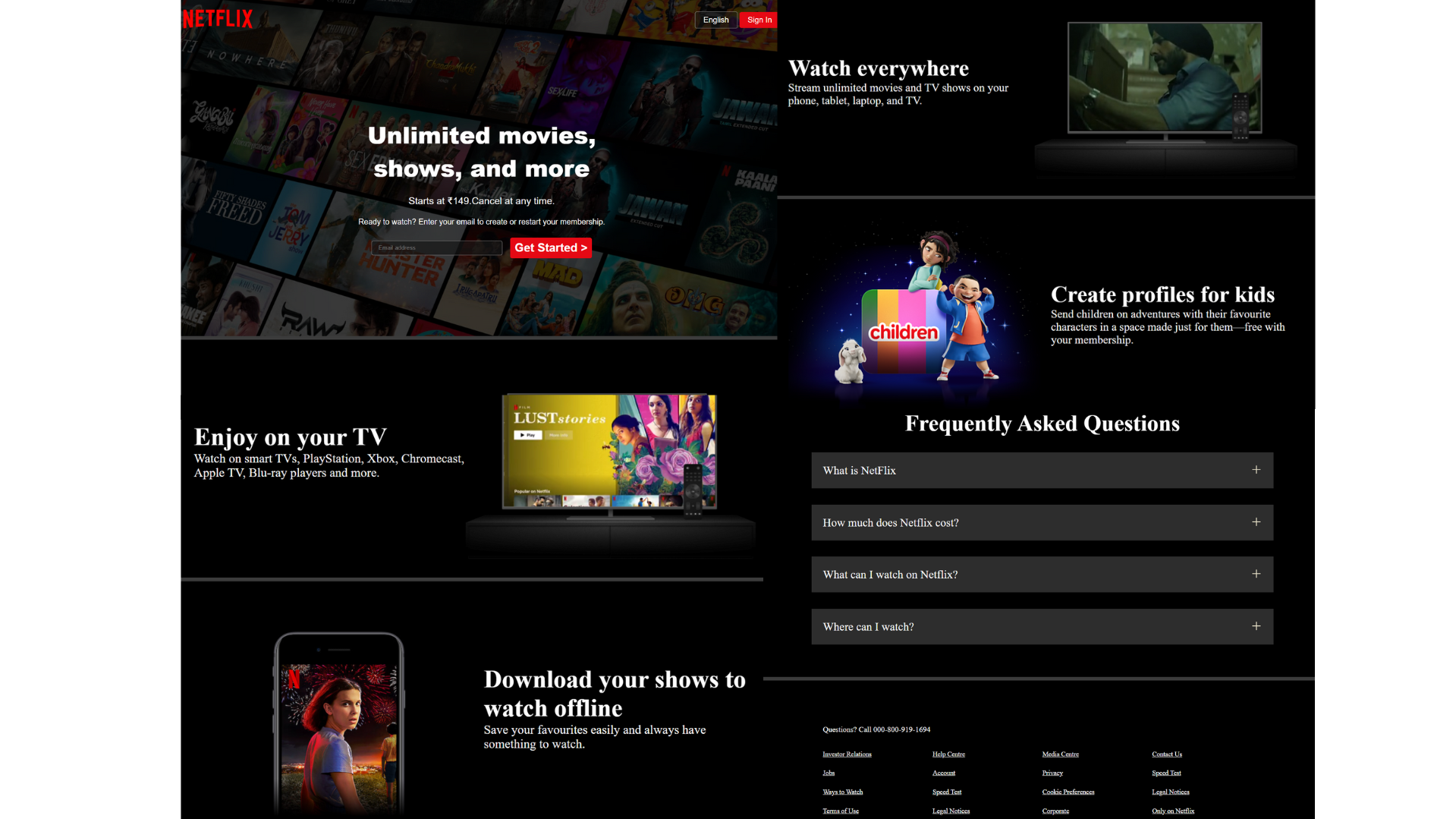The width and height of the screenshot is (1456, 819).
Task: Click plus icon beside 'How much does Netflix cost?'
Action: tap(1256, 522)
